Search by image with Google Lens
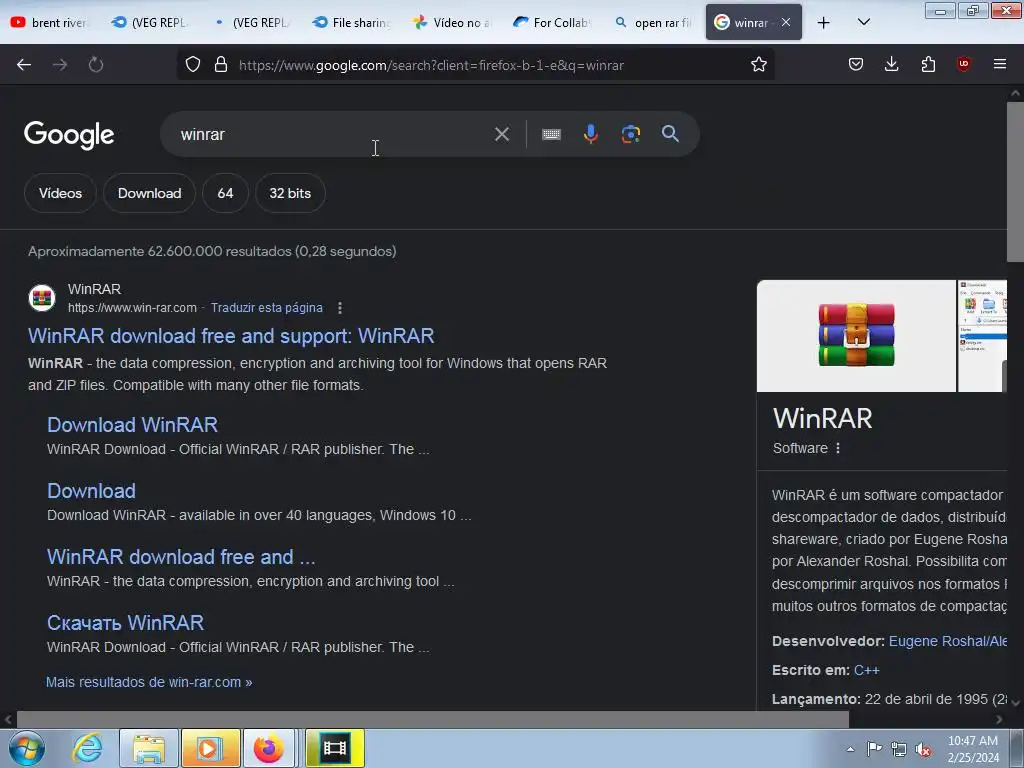The image size is (1024, 768). point(630,134)
